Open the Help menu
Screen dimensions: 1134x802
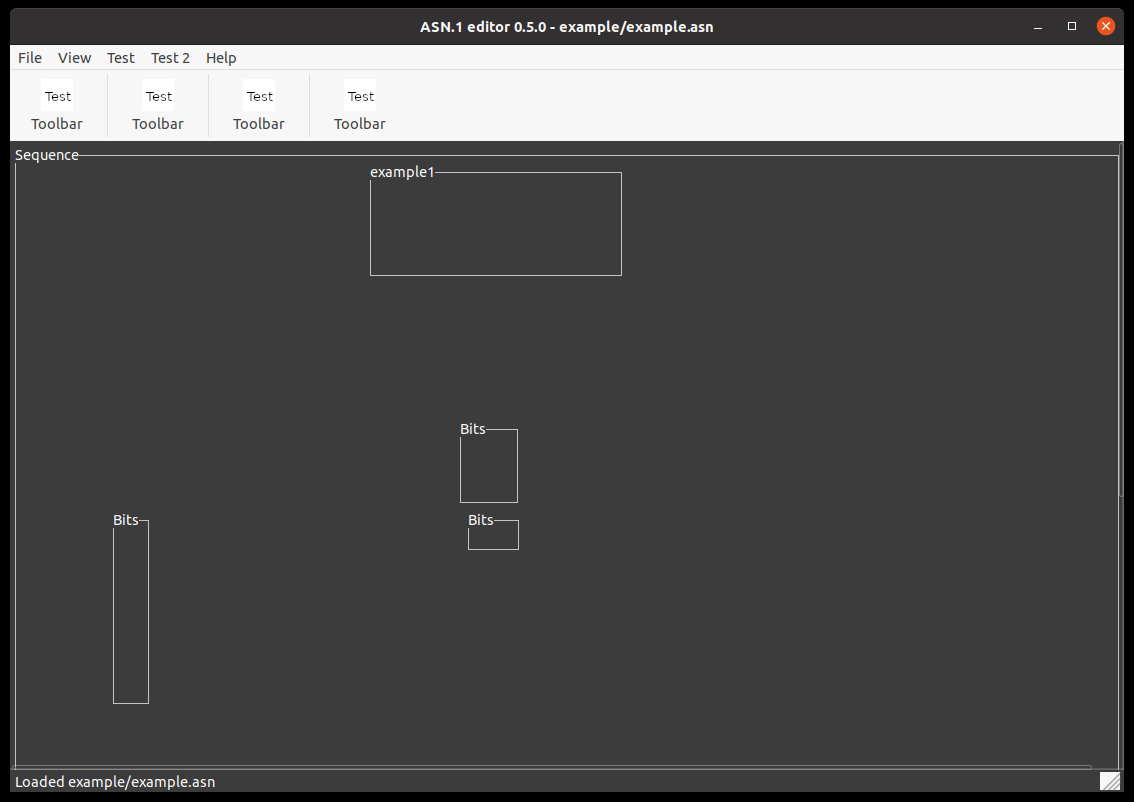point(221,57)
